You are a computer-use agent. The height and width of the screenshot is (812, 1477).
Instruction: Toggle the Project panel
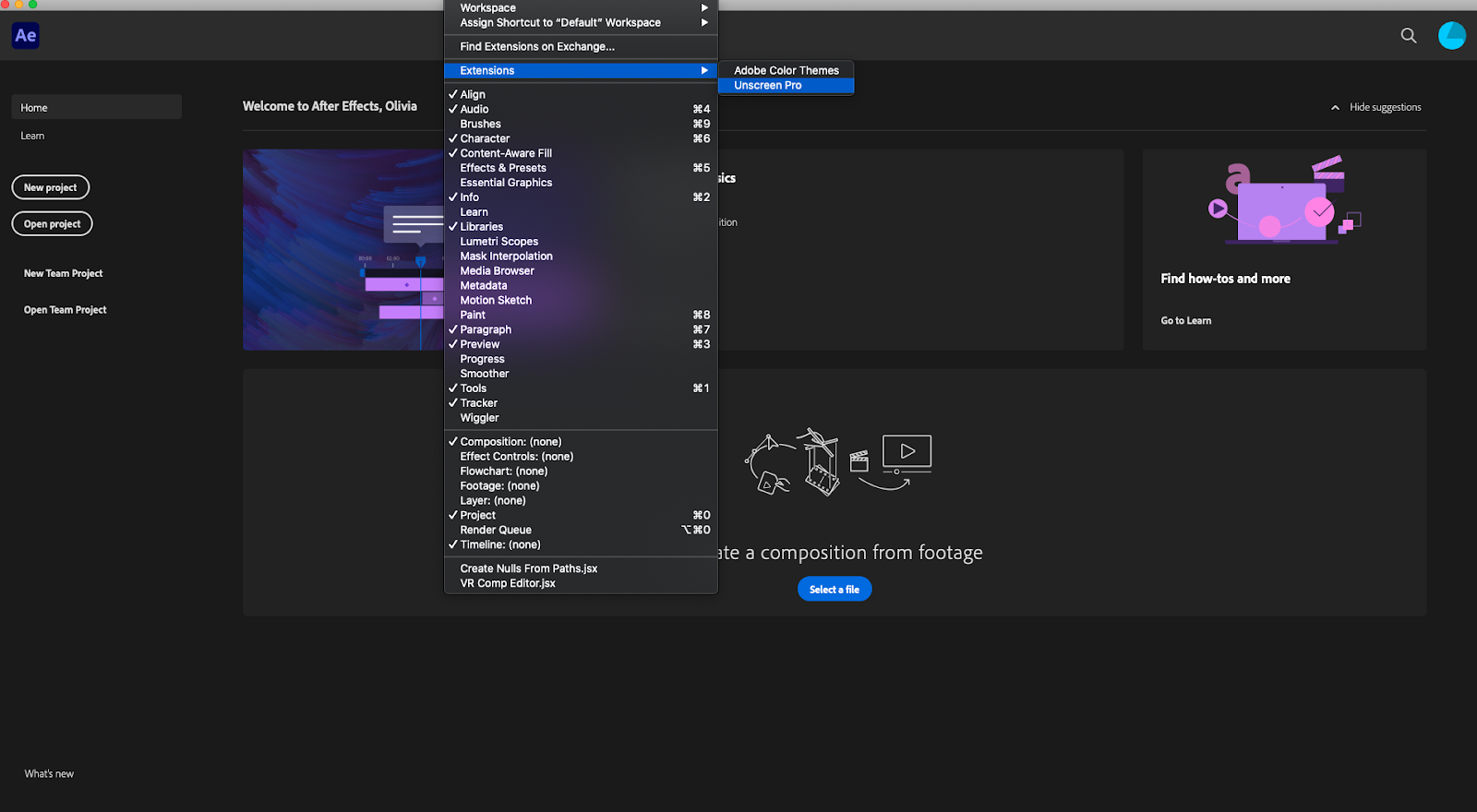point(581,516)
